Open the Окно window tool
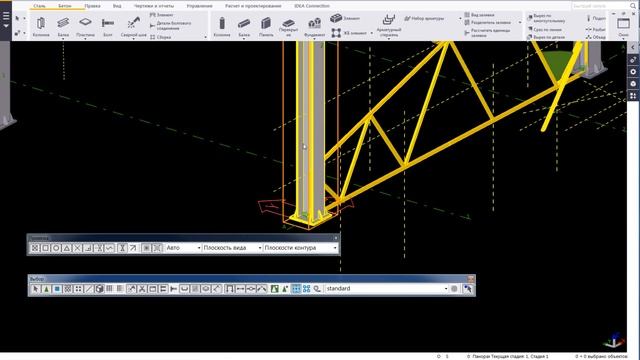Viewport: 640px width, 360px height. [x=623, y=27]
